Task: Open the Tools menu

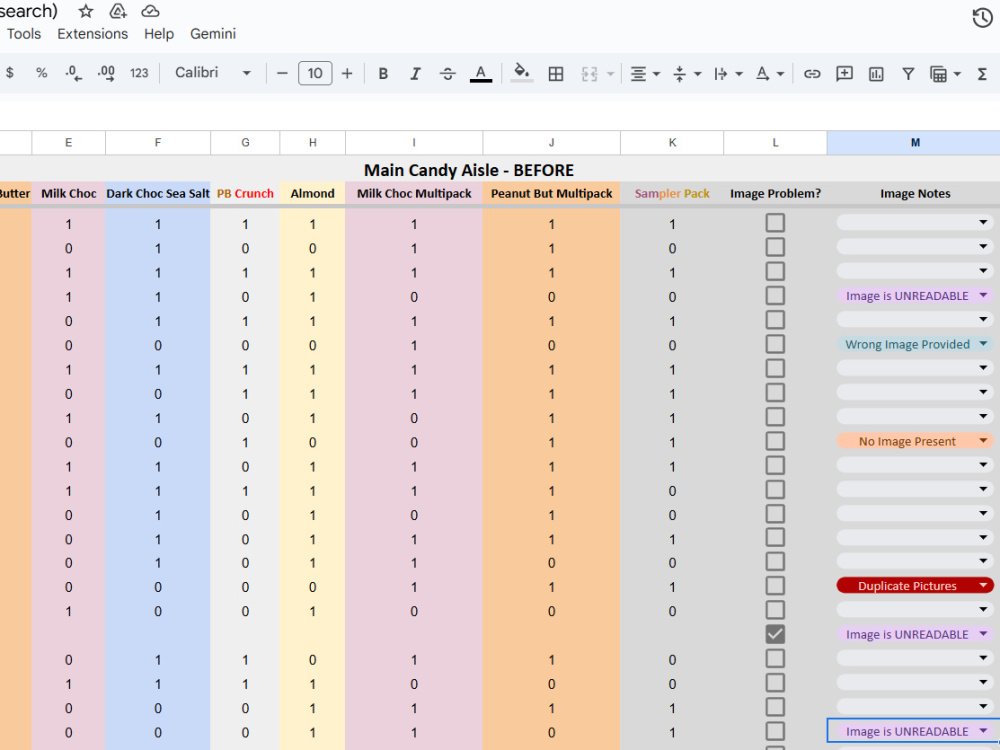Action: click(24, 34)
